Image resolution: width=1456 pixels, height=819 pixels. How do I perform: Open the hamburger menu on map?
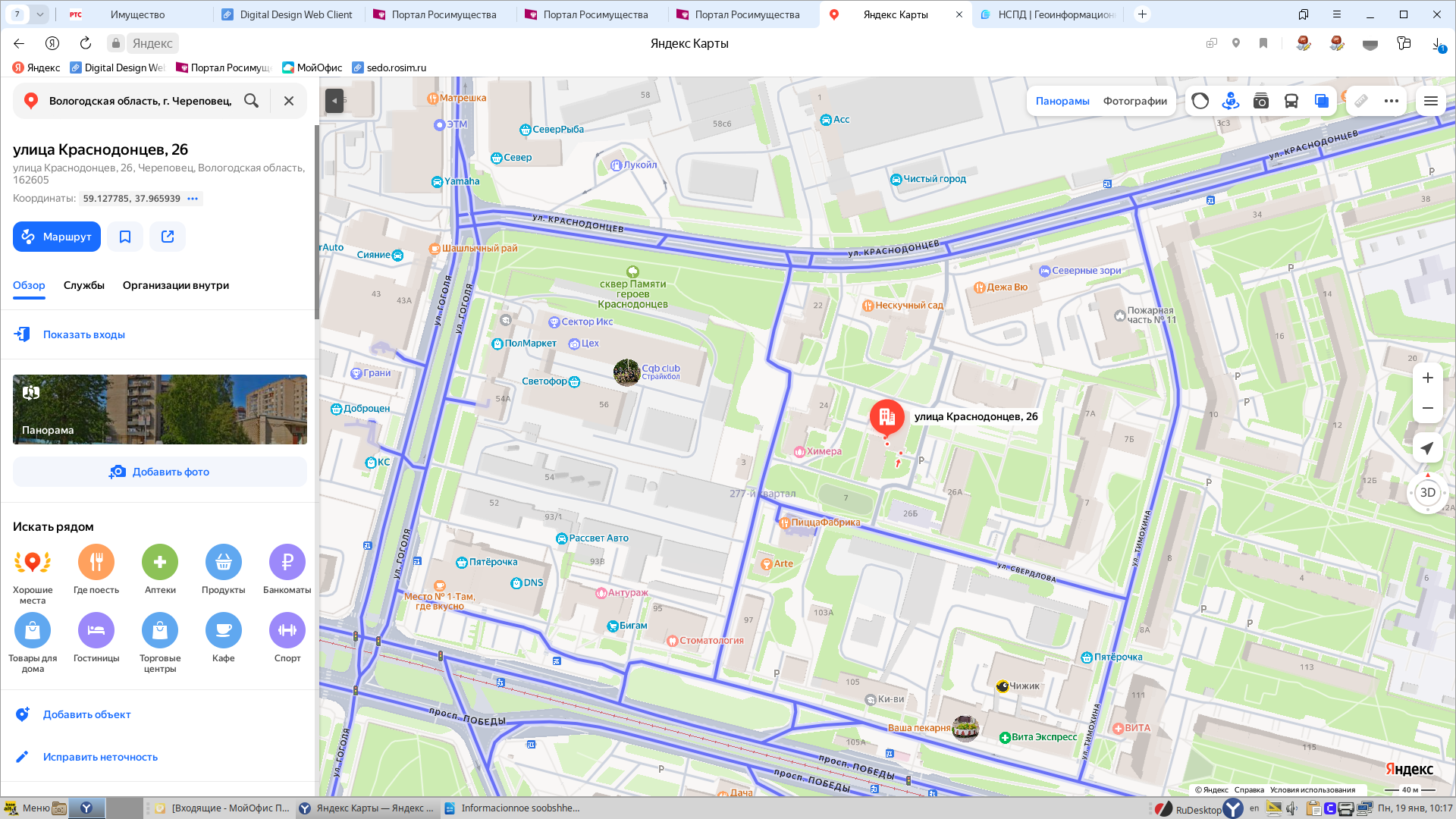tap(1431, 101)
